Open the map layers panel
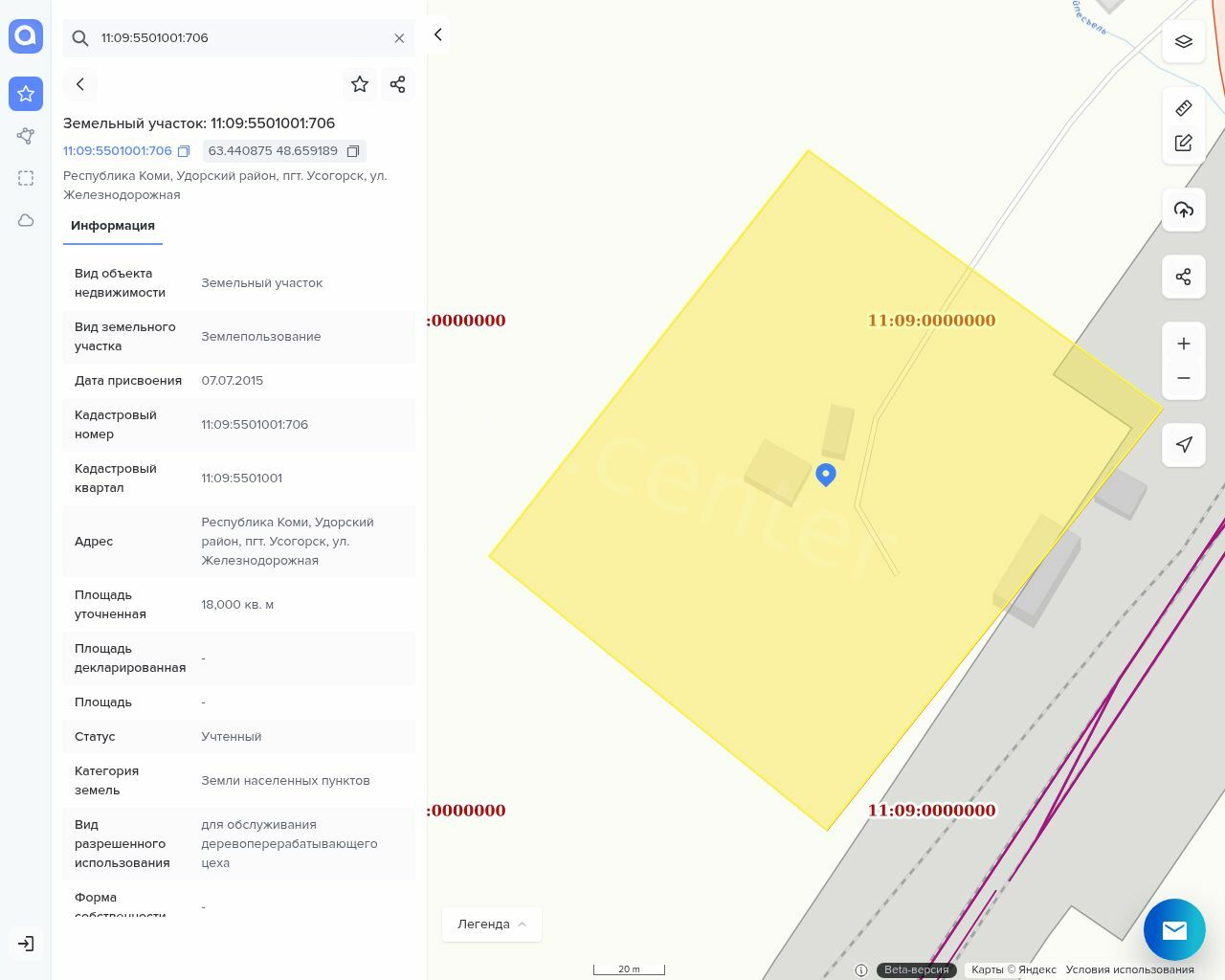 pos(1184,42)
